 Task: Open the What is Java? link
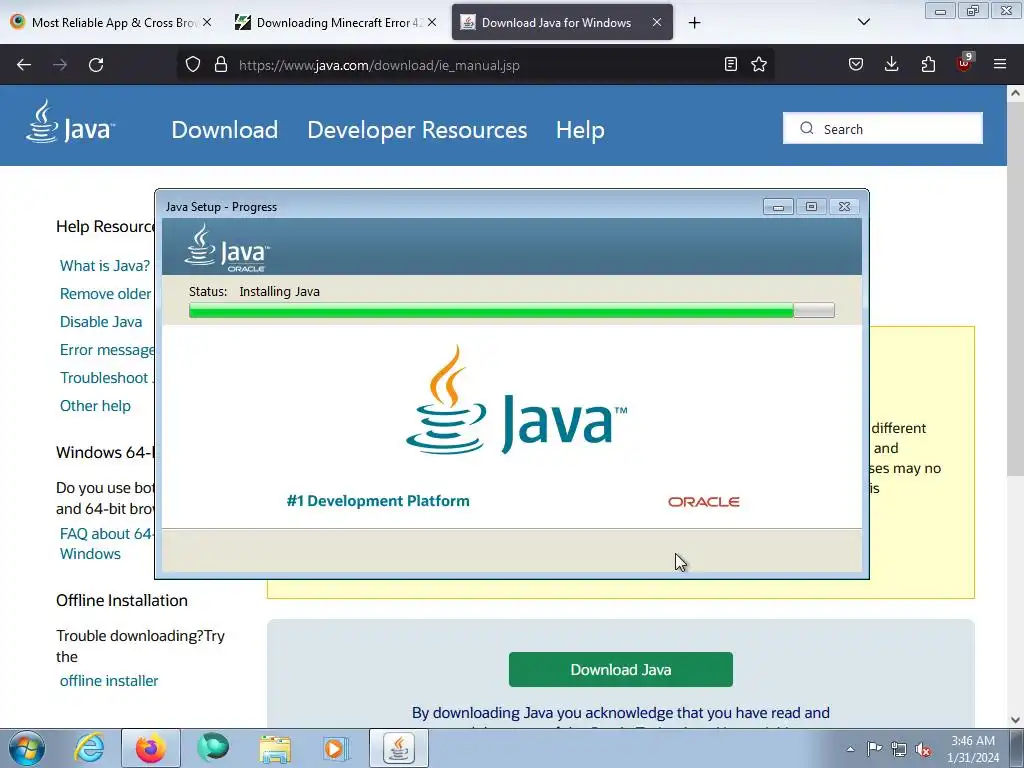pyautogui.click(x=104, y=266)
